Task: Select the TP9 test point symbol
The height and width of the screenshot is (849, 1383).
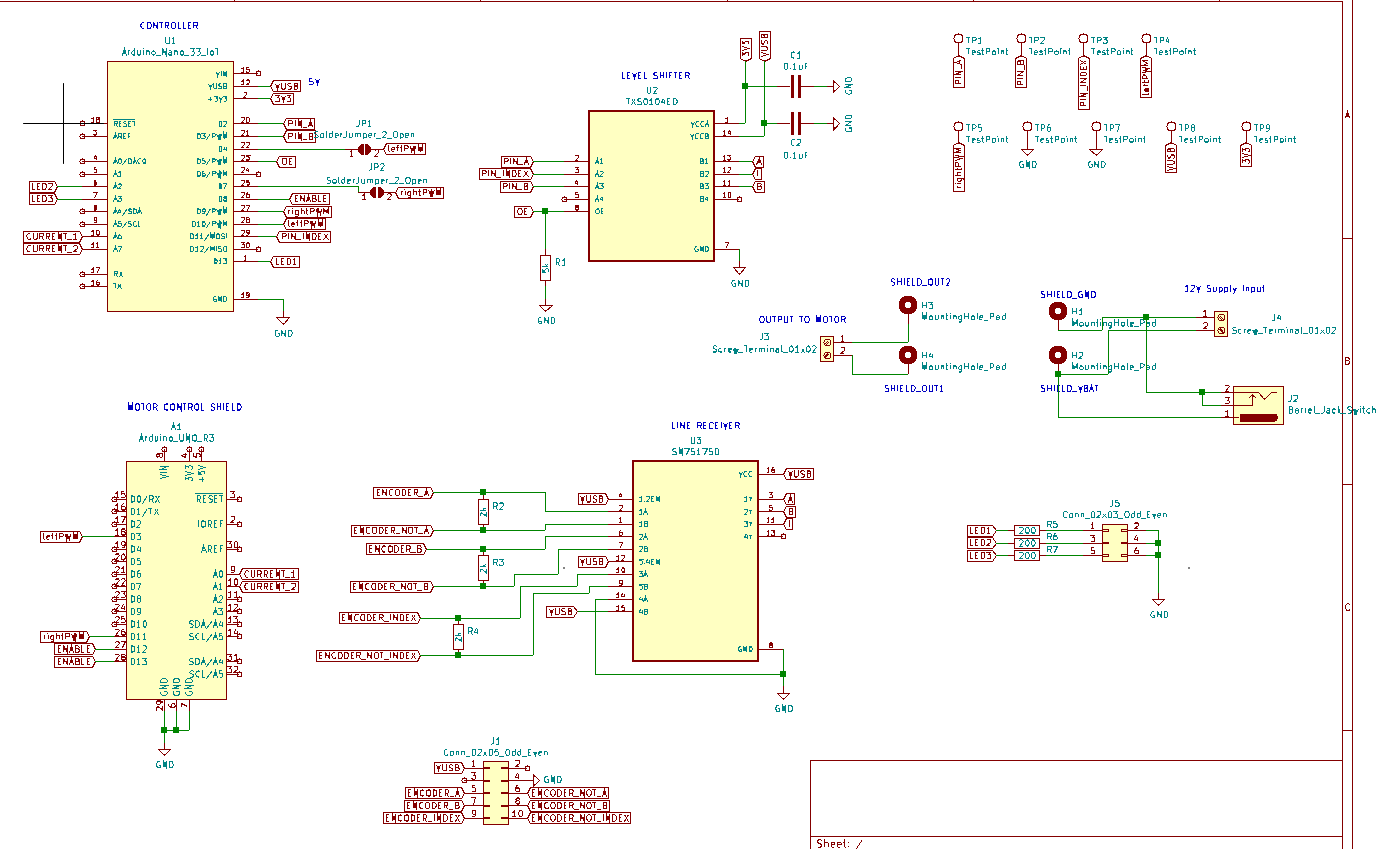Action: [x=1246, y=127]
